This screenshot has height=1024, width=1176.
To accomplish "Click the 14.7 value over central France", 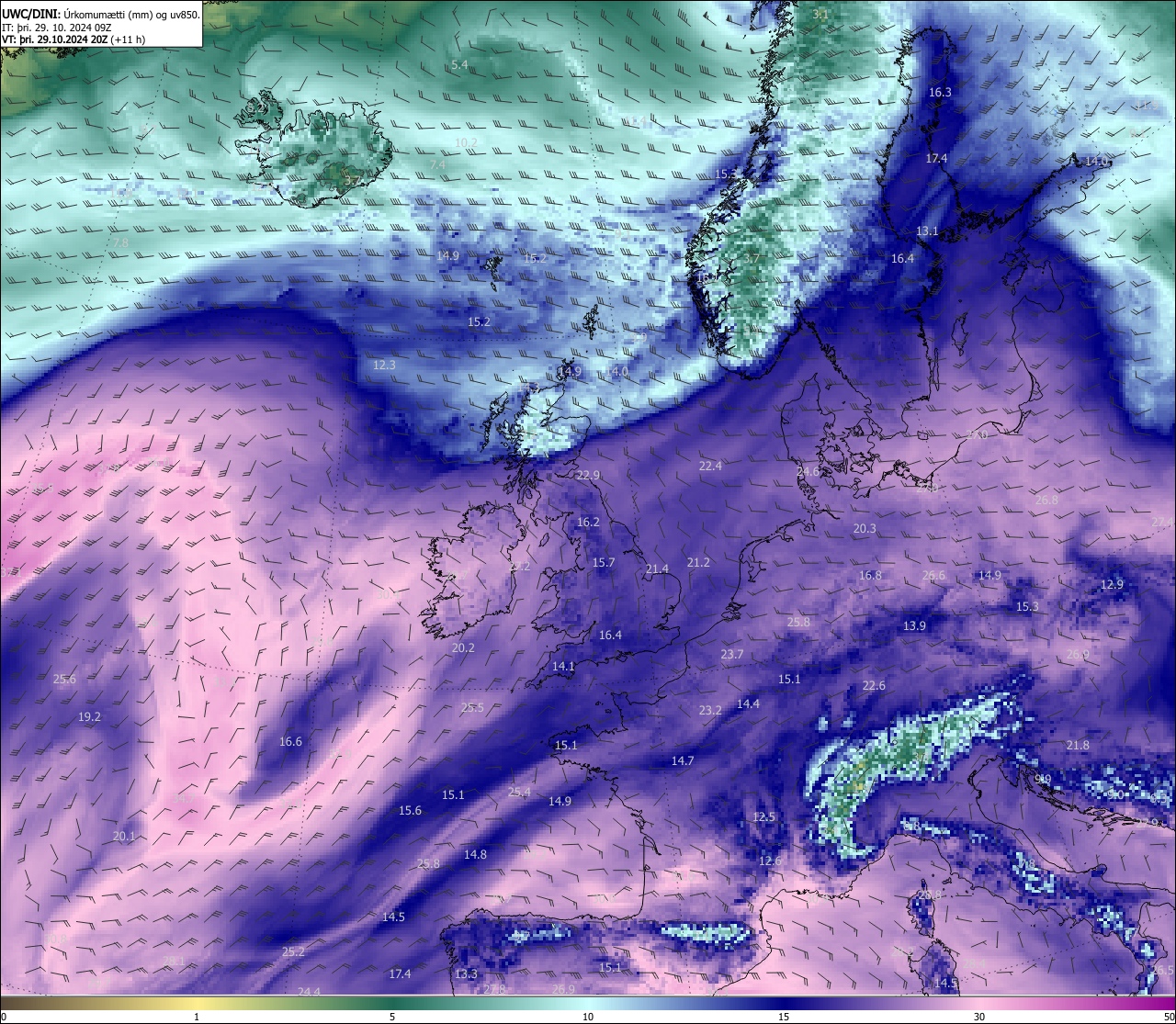I will coord(683,761).
